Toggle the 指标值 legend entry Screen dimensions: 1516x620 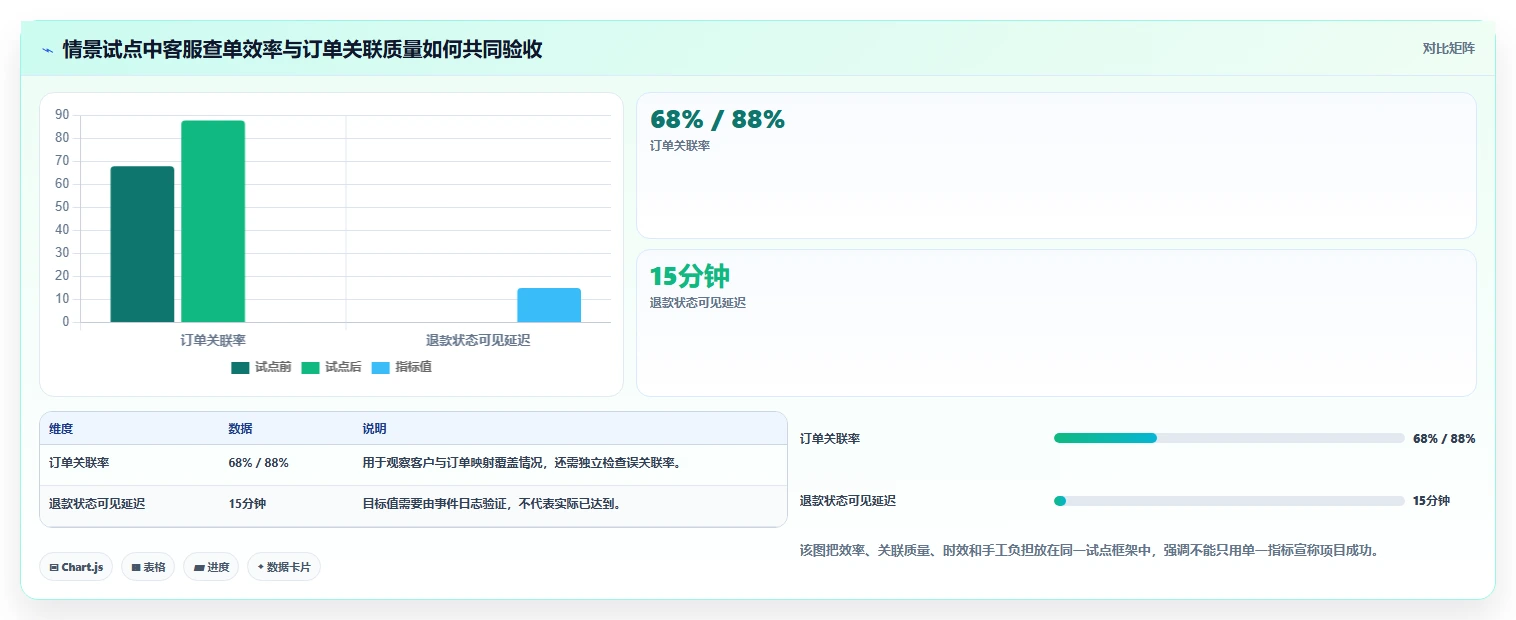coord(402,367)
